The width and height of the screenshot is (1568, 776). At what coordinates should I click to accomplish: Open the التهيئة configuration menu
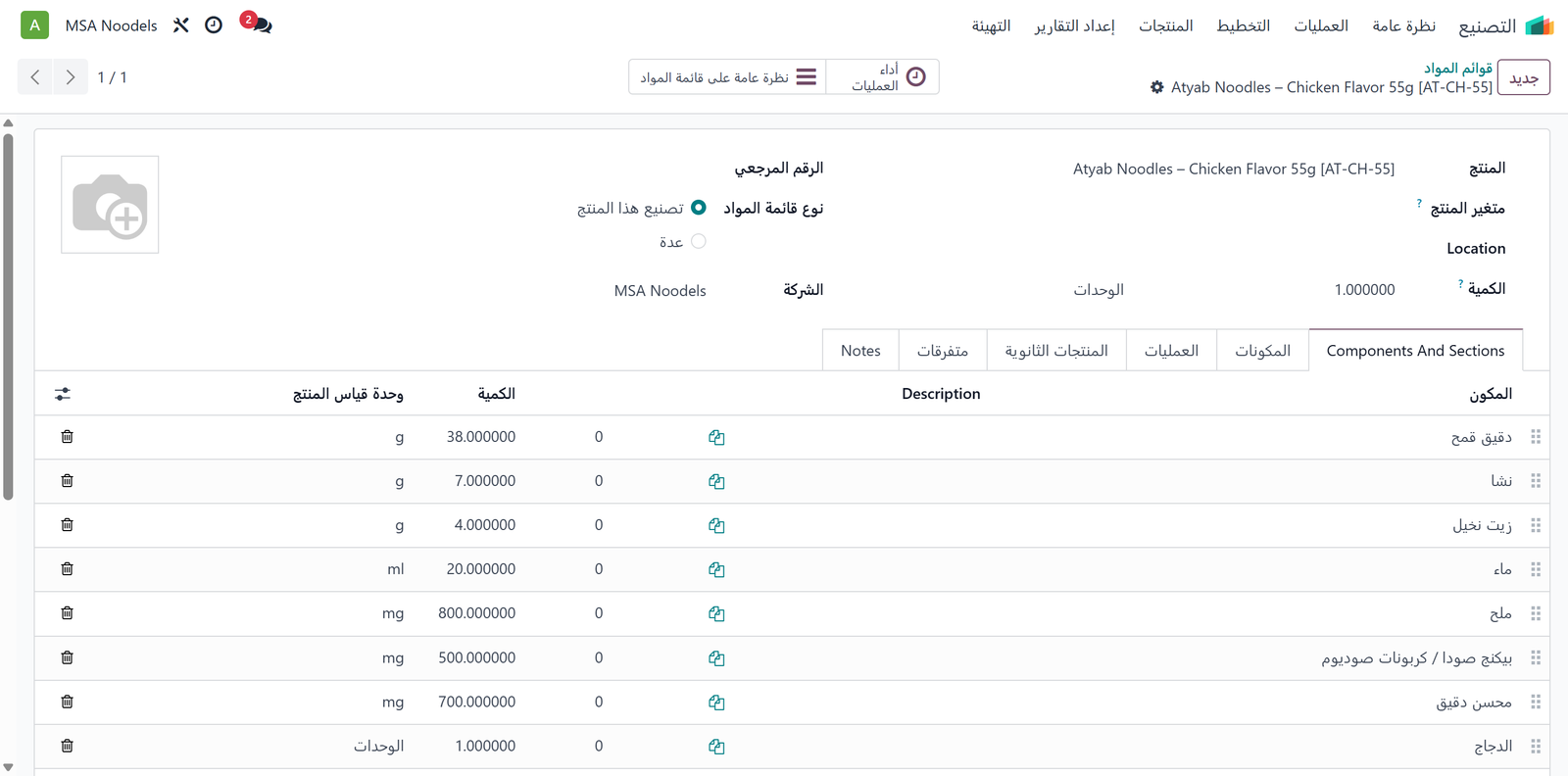[991, 25]
